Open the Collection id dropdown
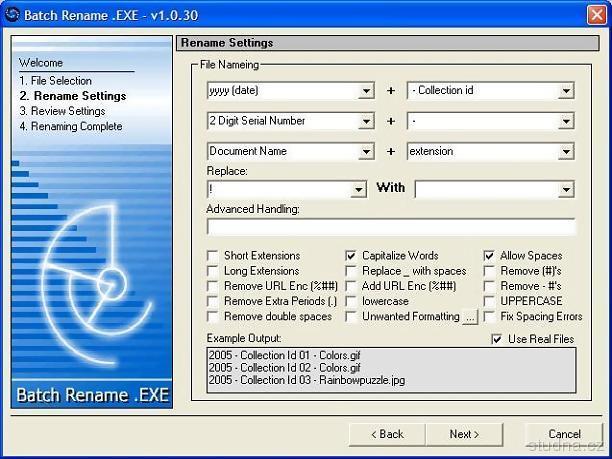This screenshot has width=612, height=459. (566, 91)
